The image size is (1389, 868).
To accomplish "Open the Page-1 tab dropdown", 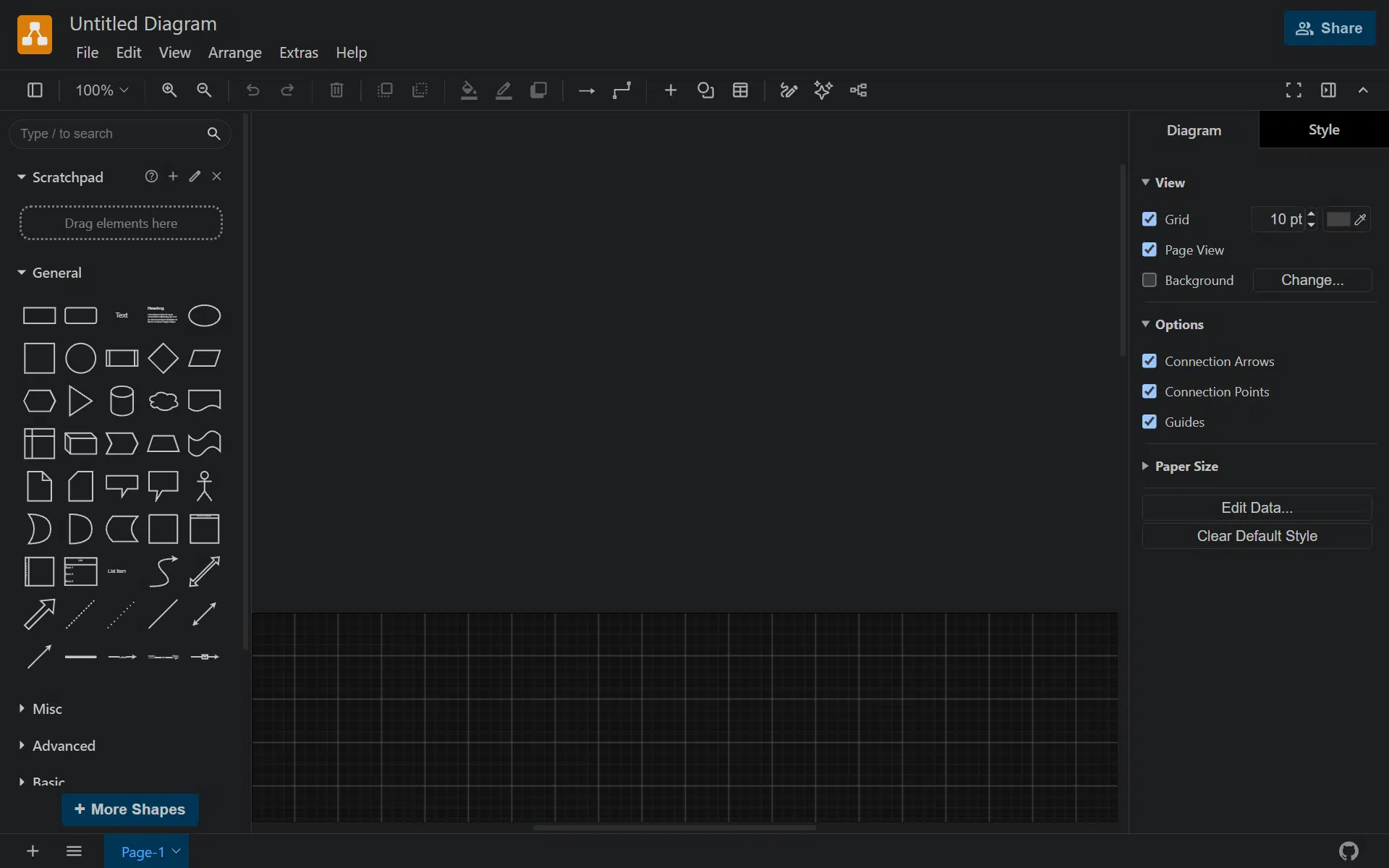I will 177,851.
